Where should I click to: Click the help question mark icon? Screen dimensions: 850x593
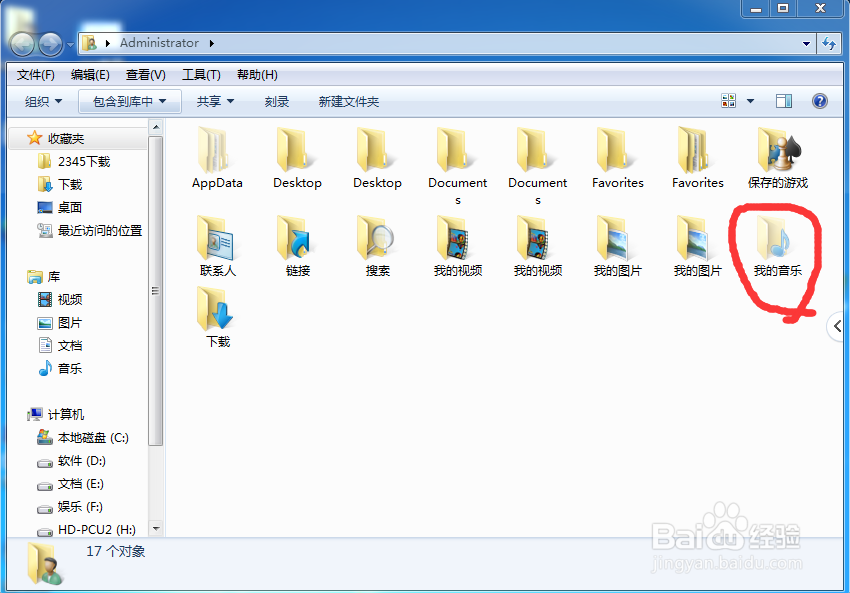click(820, 101)
